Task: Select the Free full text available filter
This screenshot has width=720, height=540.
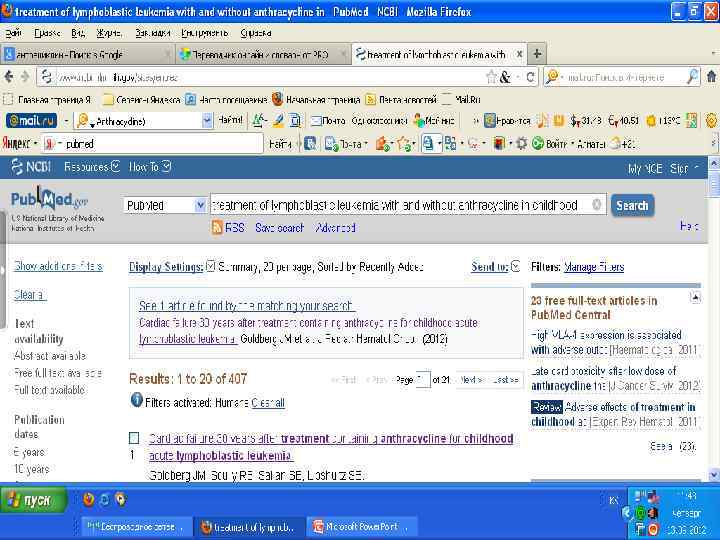Action: tap(58, 373)
